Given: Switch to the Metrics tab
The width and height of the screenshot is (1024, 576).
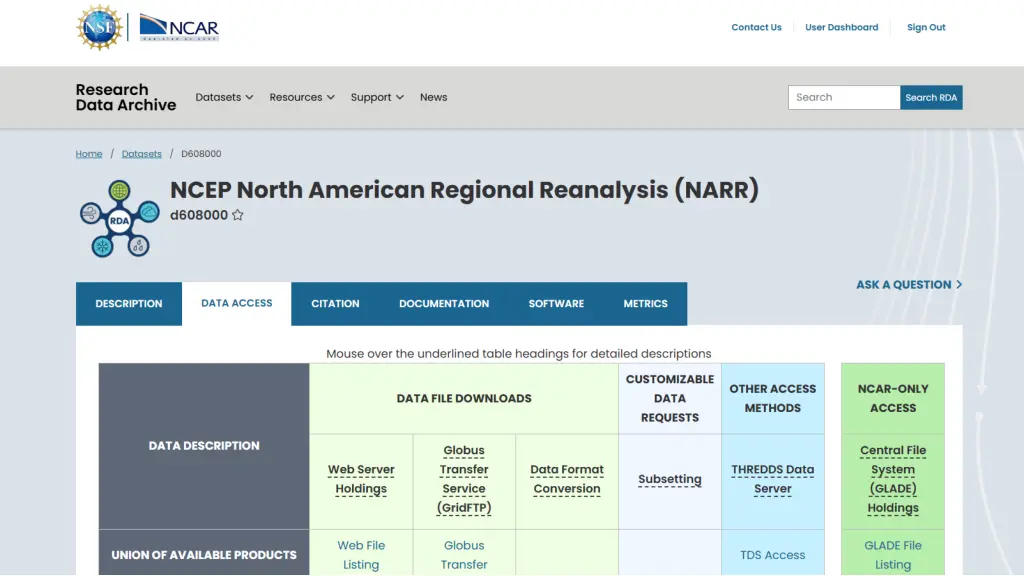Looking at the screenshot, I should click(645, 304).
